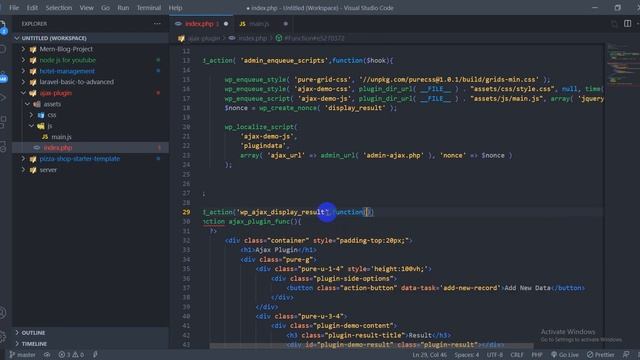Image resolution: width=640 pixels, height=360 pixels.
Task: Open Explorer more actions ellipsis
Action: tap(157, 24)
